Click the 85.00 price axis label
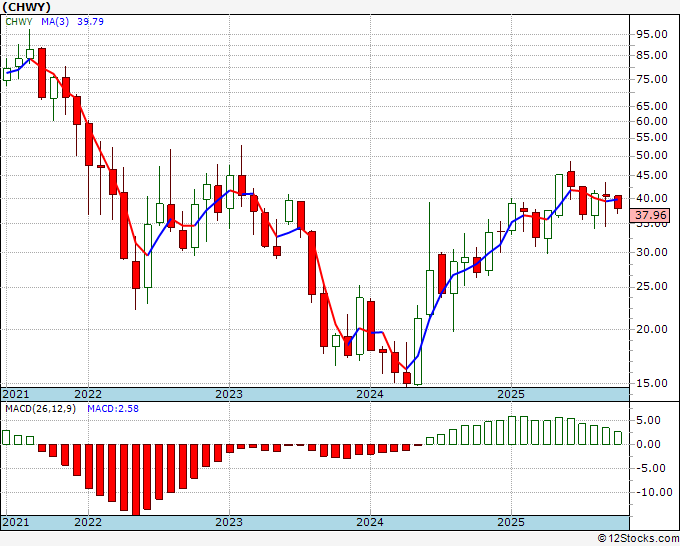 [x=651, y=55]
